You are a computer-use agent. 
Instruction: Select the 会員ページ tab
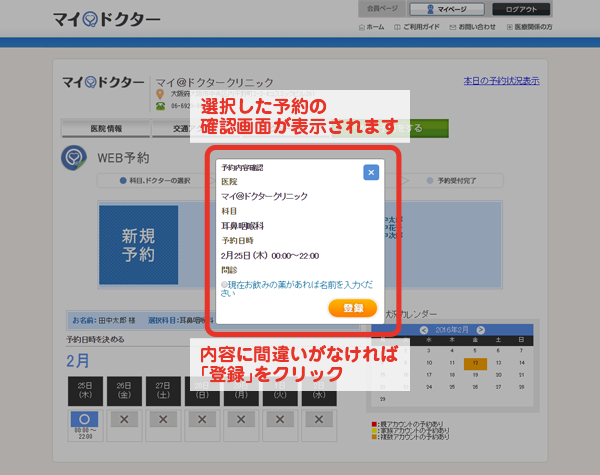point(382,8)
